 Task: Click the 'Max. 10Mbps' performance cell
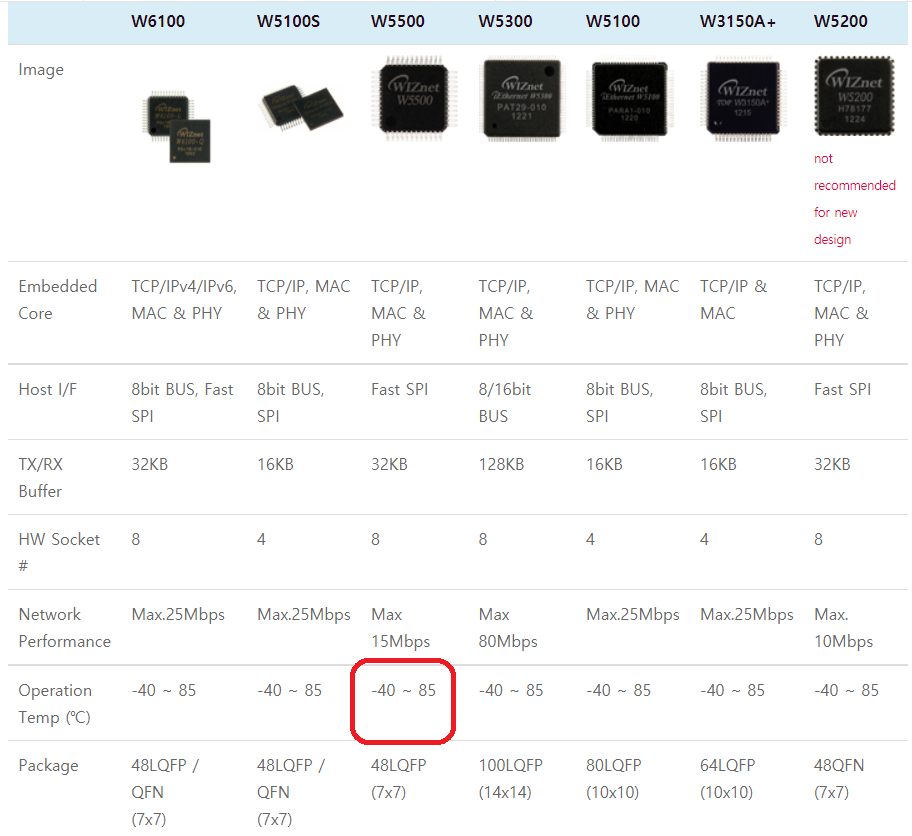[843, 628]
